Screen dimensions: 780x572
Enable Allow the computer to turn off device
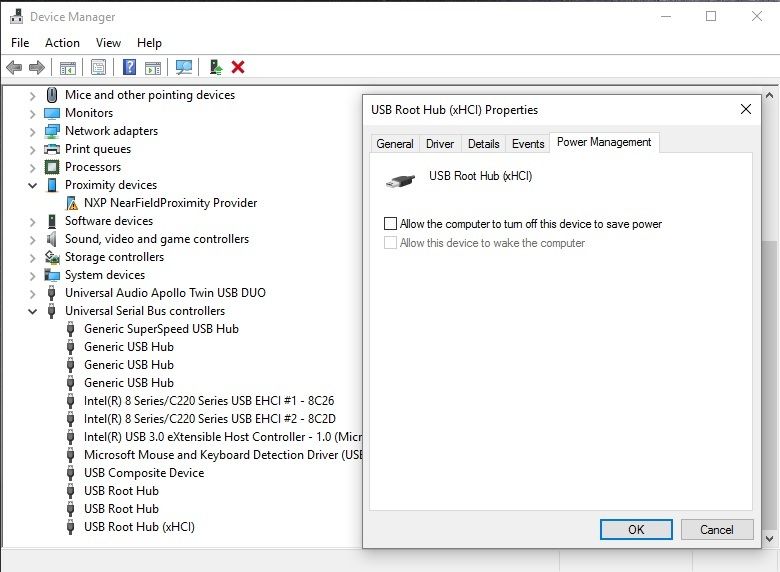click(x=391, y=224)
